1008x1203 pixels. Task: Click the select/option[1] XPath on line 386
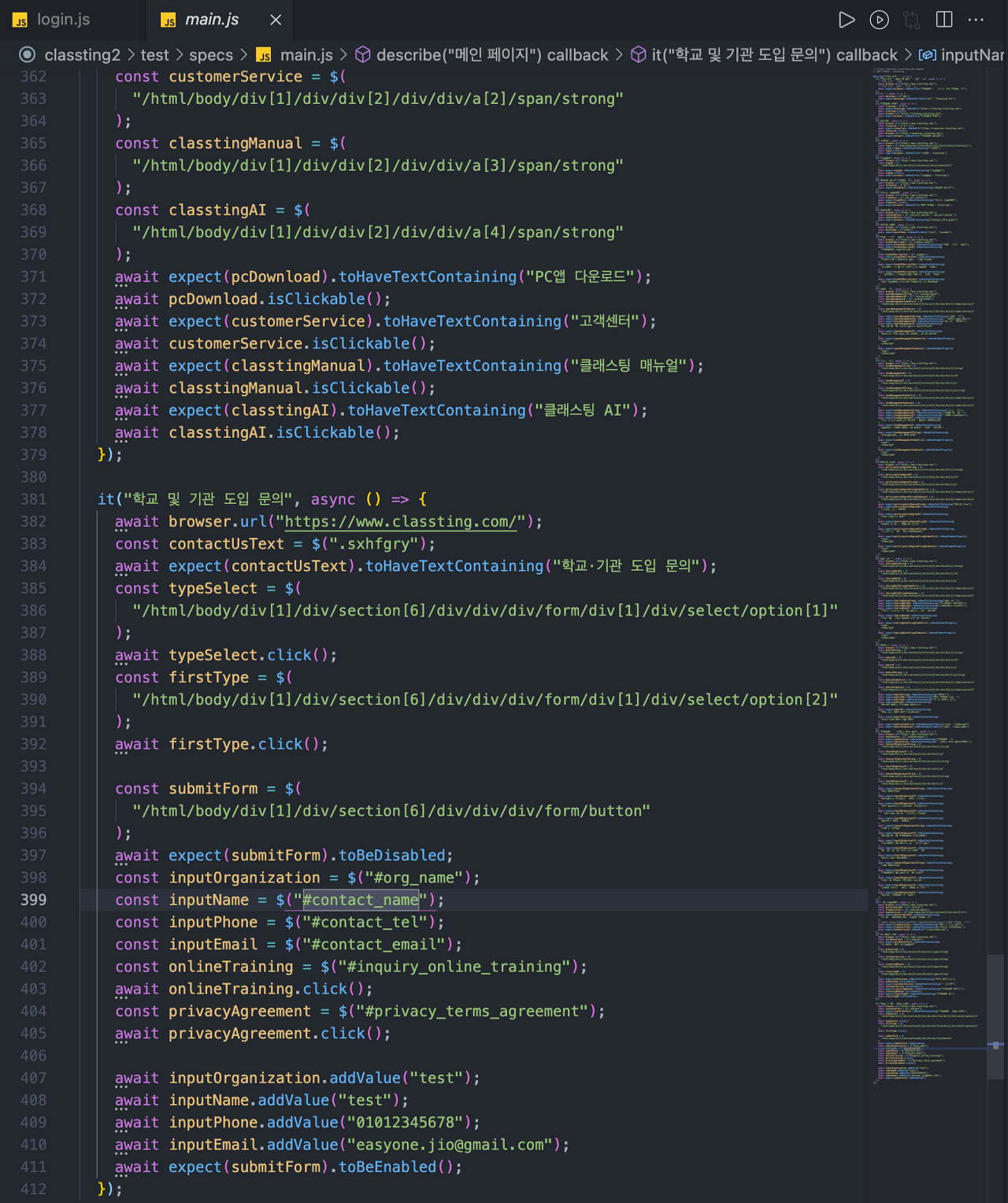(x=485, y=611)
